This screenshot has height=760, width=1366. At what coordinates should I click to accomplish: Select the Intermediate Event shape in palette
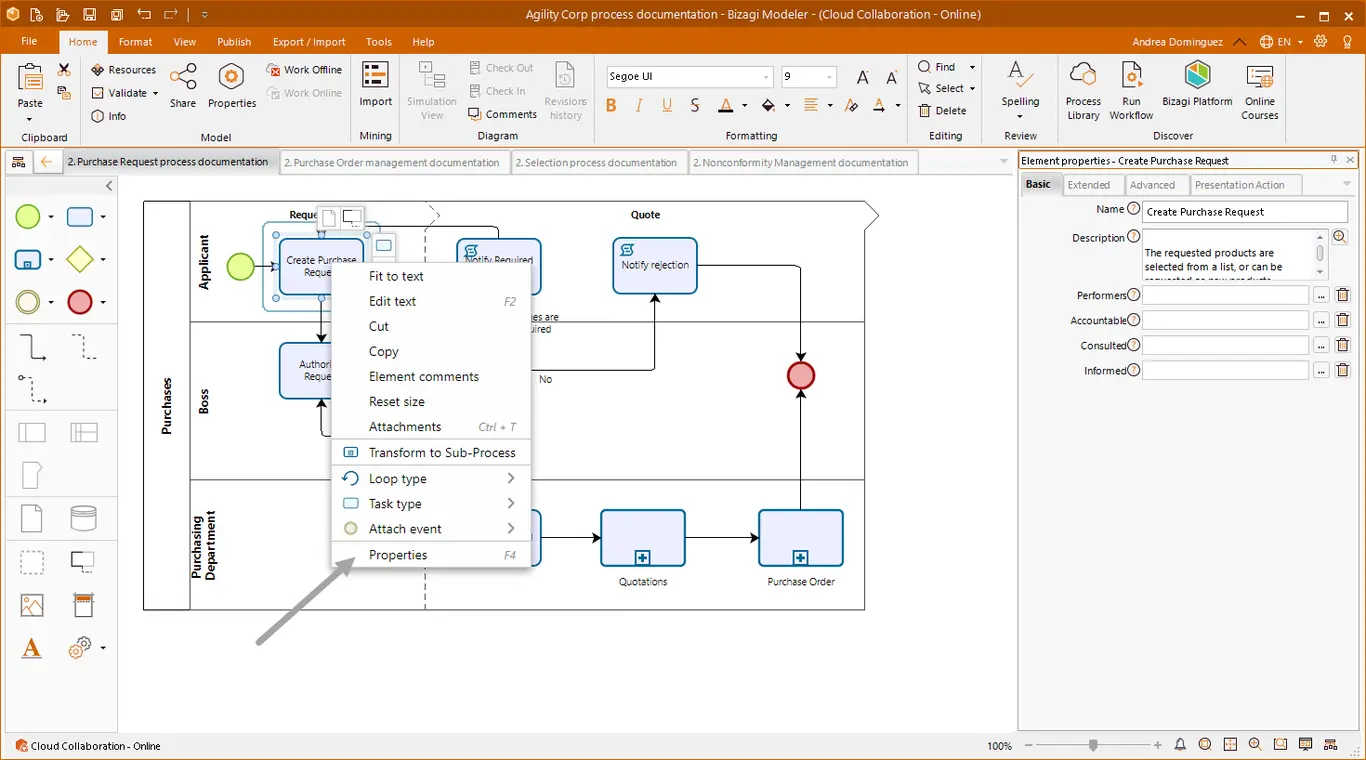point(28,302)
